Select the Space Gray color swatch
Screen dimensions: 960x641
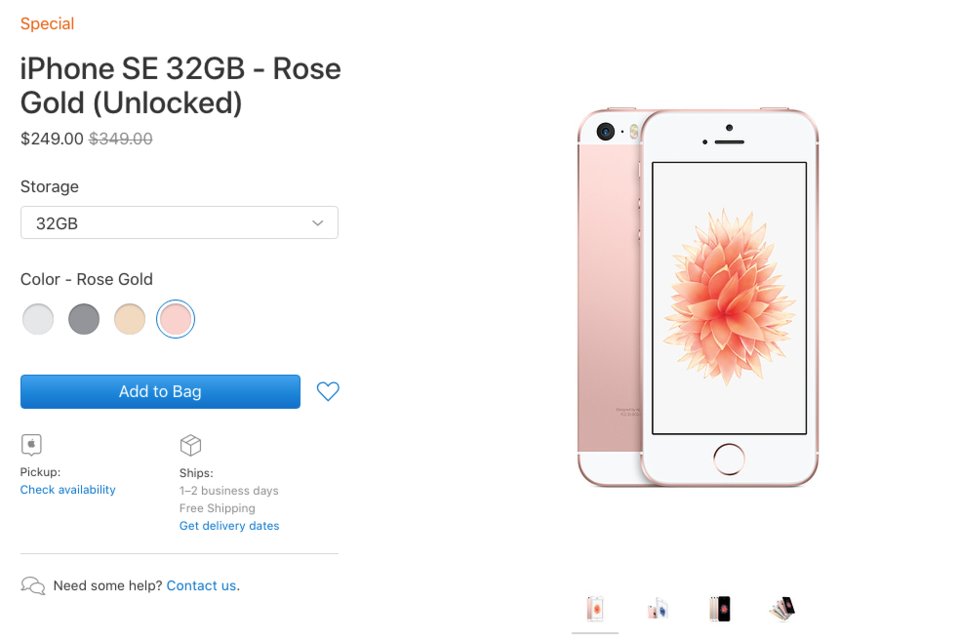(x=84, y=319)
